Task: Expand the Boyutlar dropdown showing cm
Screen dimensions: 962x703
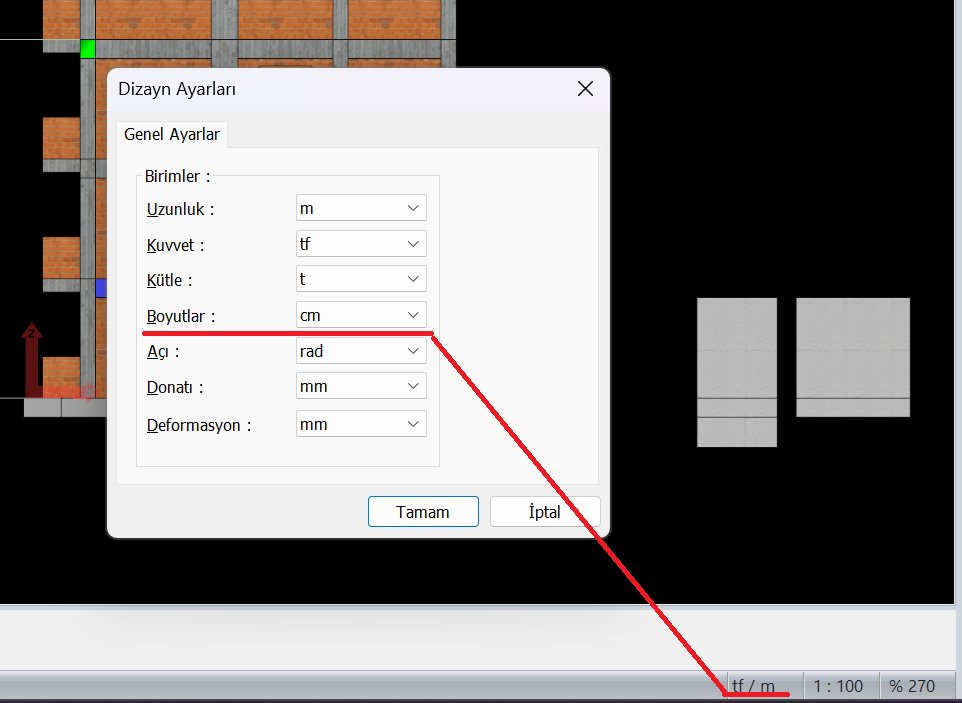Action: [x=361, y=315]
